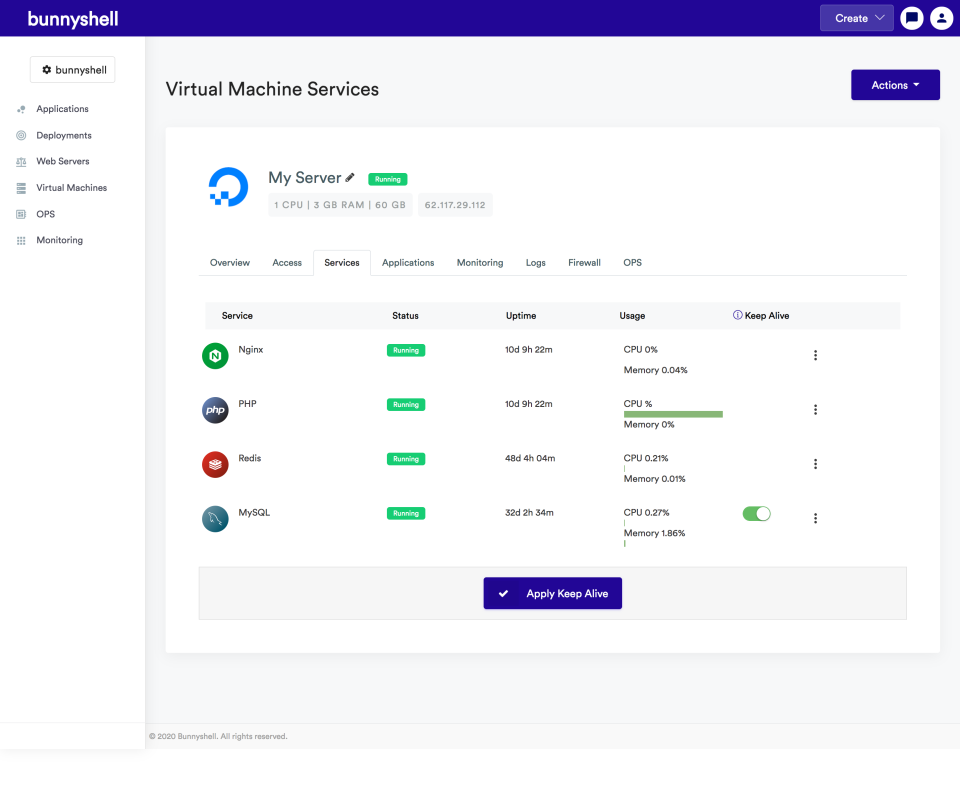Switch to the Applications tab
960x802 pixels.
(x=408, y=263)
